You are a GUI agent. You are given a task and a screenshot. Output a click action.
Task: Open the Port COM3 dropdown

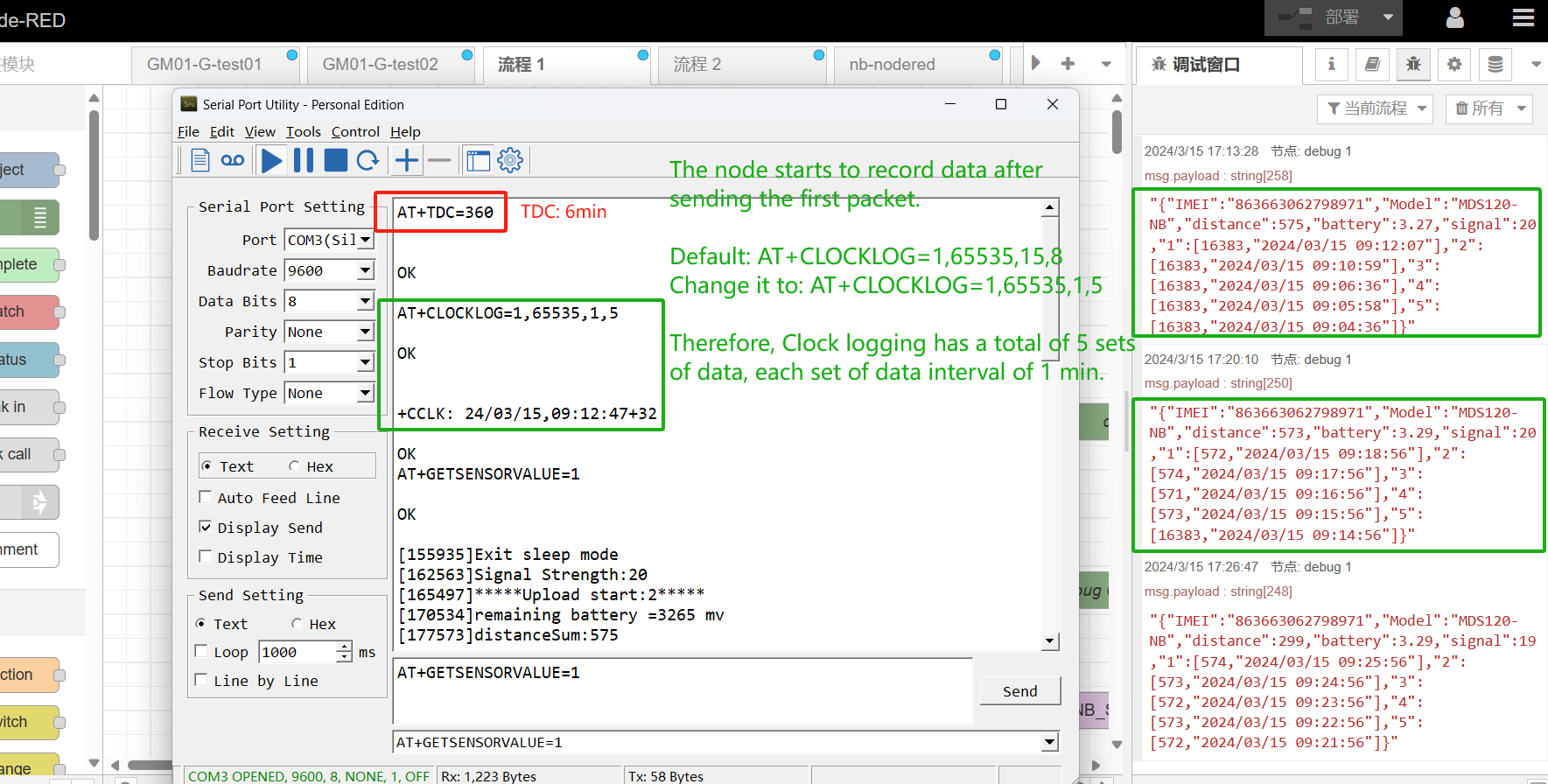point(365,240)
